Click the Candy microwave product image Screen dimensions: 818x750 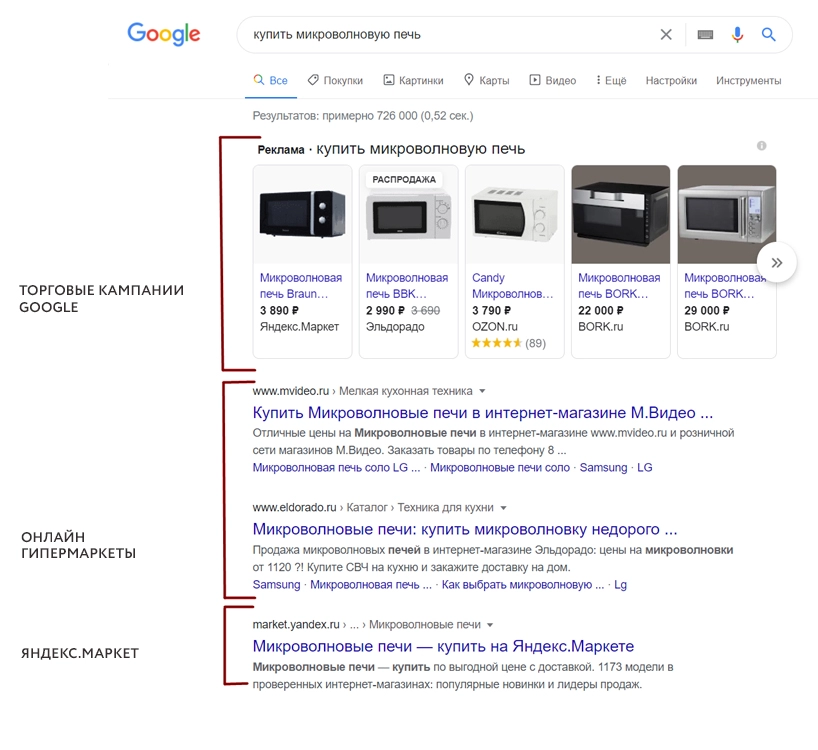514,214
